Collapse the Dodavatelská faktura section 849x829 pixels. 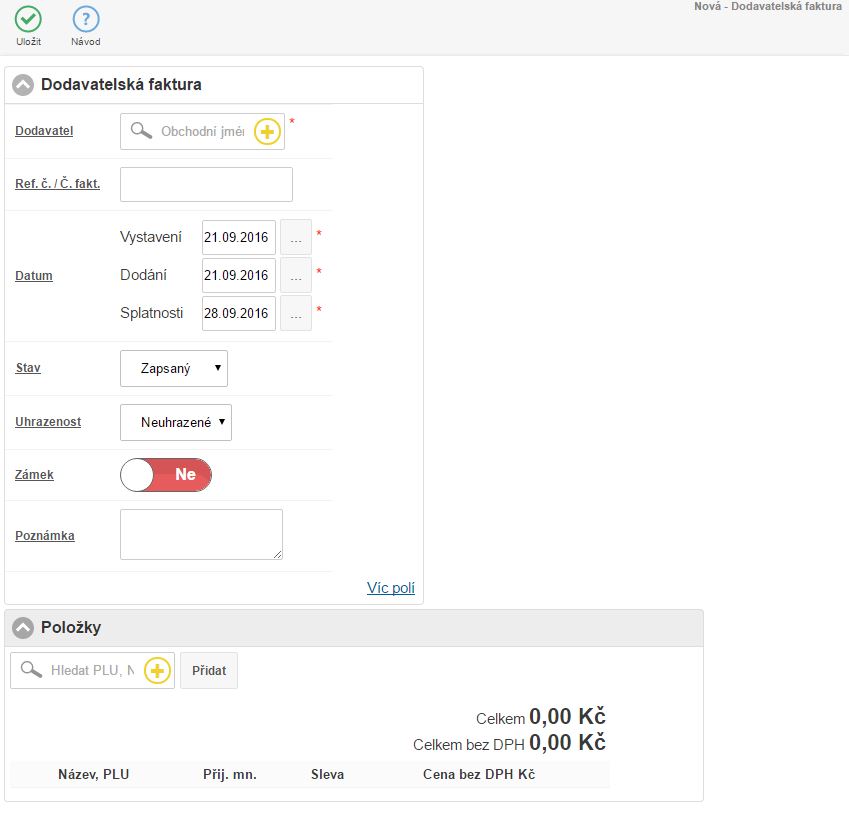coord(23,85)
